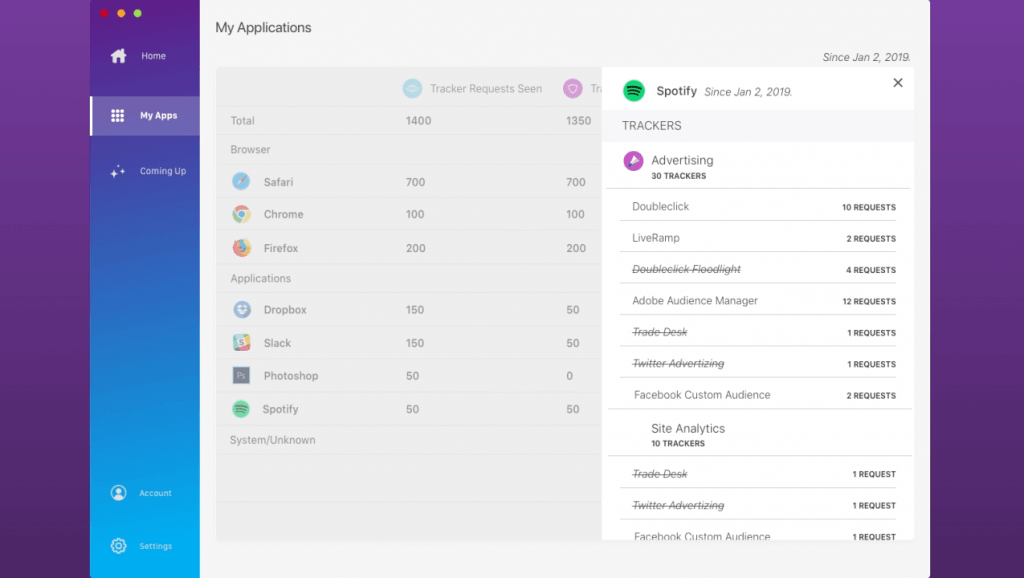
Task: Click the Spotify logo in detail panel header
Action: point(633,90)
